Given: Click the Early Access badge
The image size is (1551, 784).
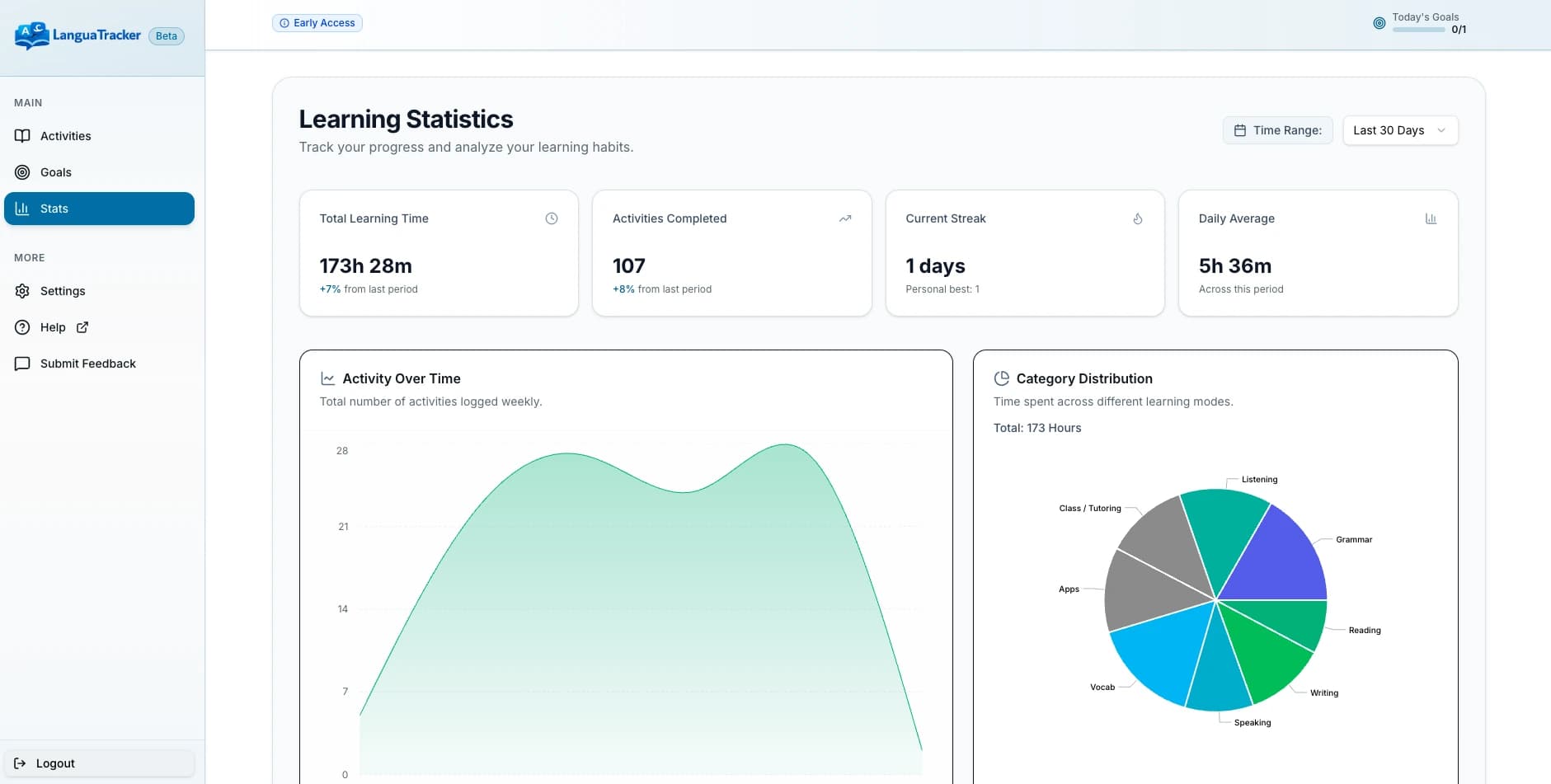Looking at the screenshot, I should [x=317, y=23].
